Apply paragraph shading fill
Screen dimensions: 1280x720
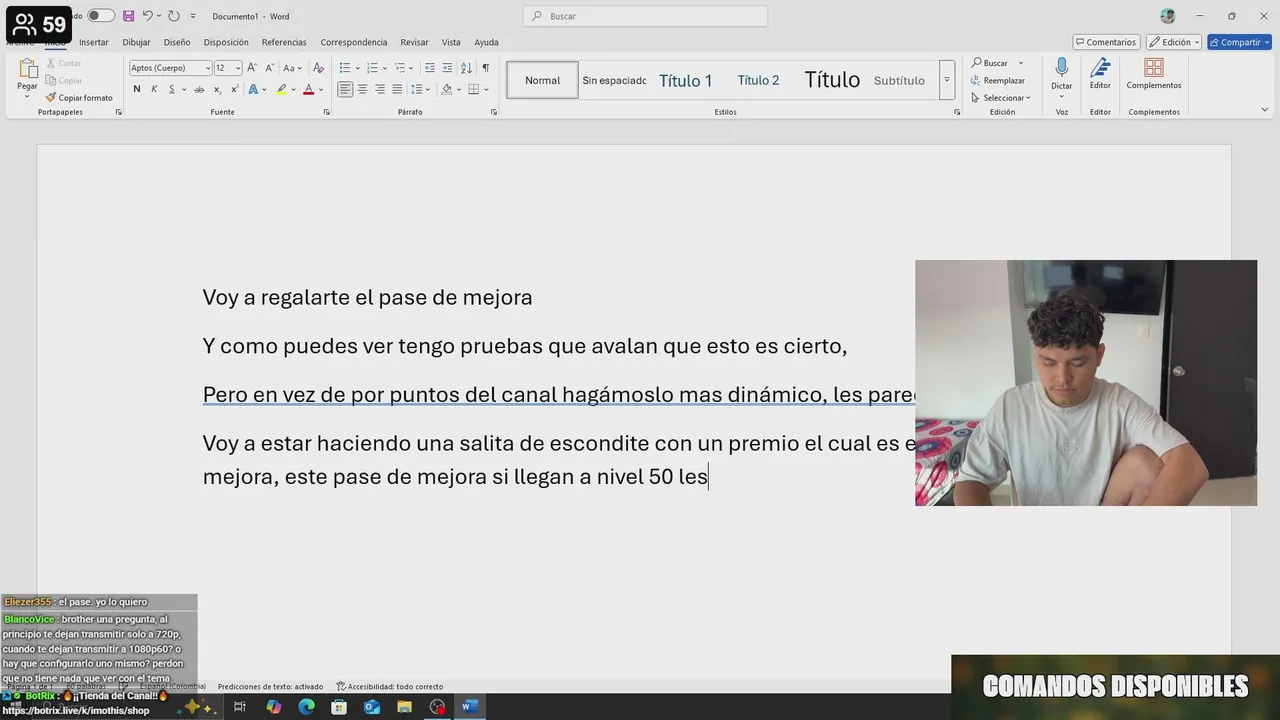446,89
